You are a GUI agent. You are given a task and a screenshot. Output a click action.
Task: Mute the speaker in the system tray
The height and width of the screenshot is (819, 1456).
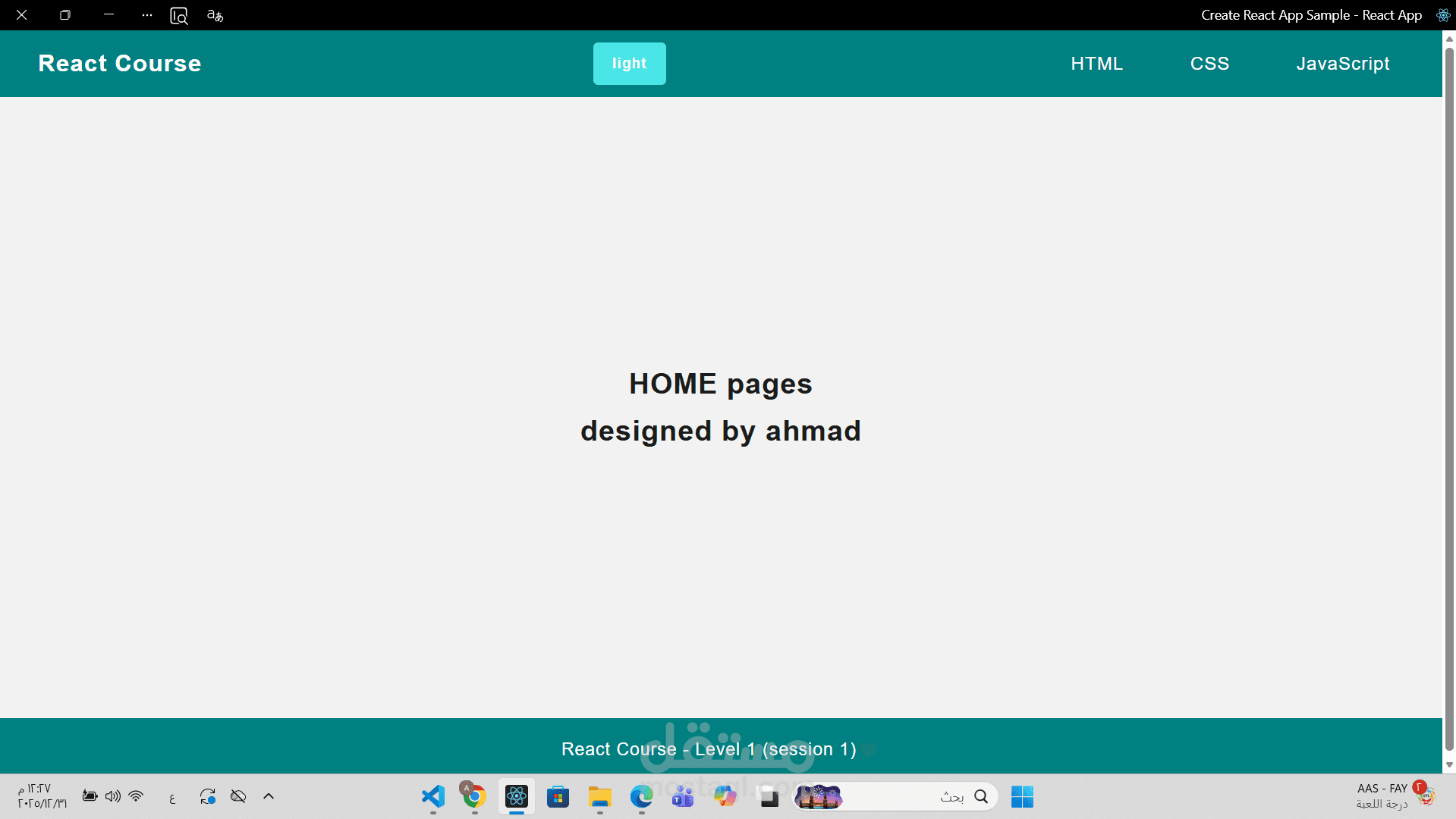113,796
